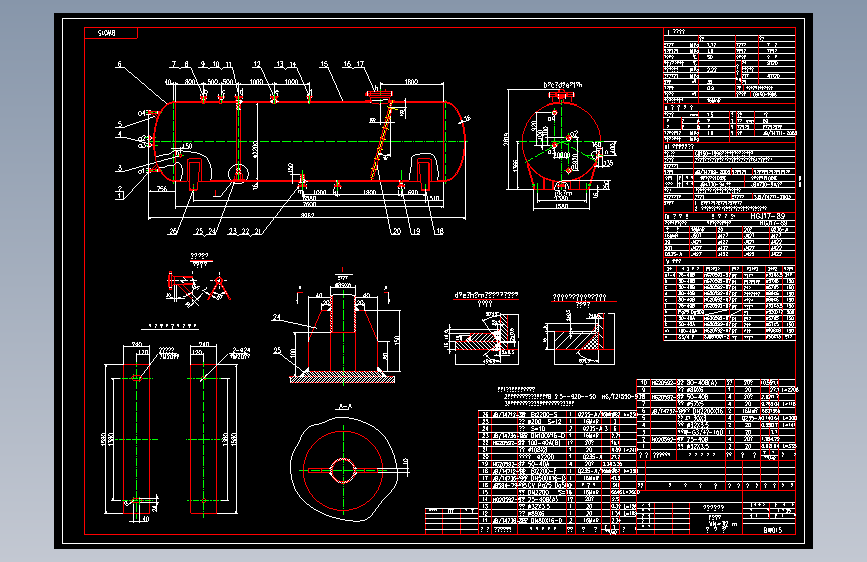Click the HGJ17-89 standard text in the table

(767, 216)
